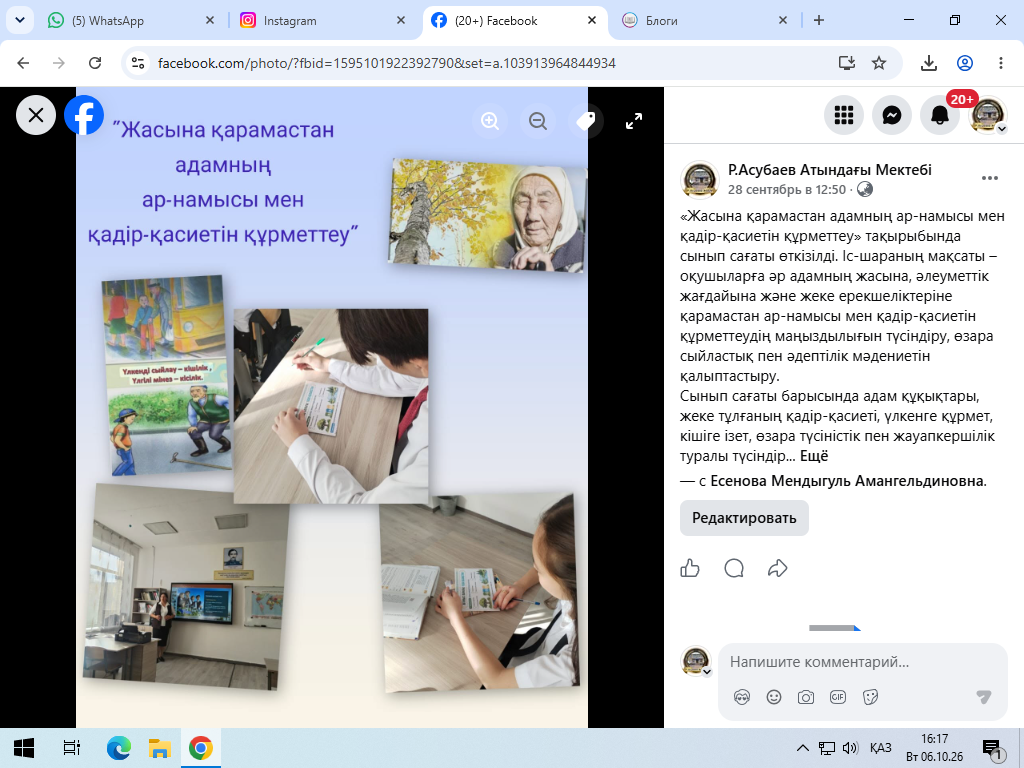The image size is (1024, 768).
Task: Install app icon in address bar
Action: pos(847,63)
